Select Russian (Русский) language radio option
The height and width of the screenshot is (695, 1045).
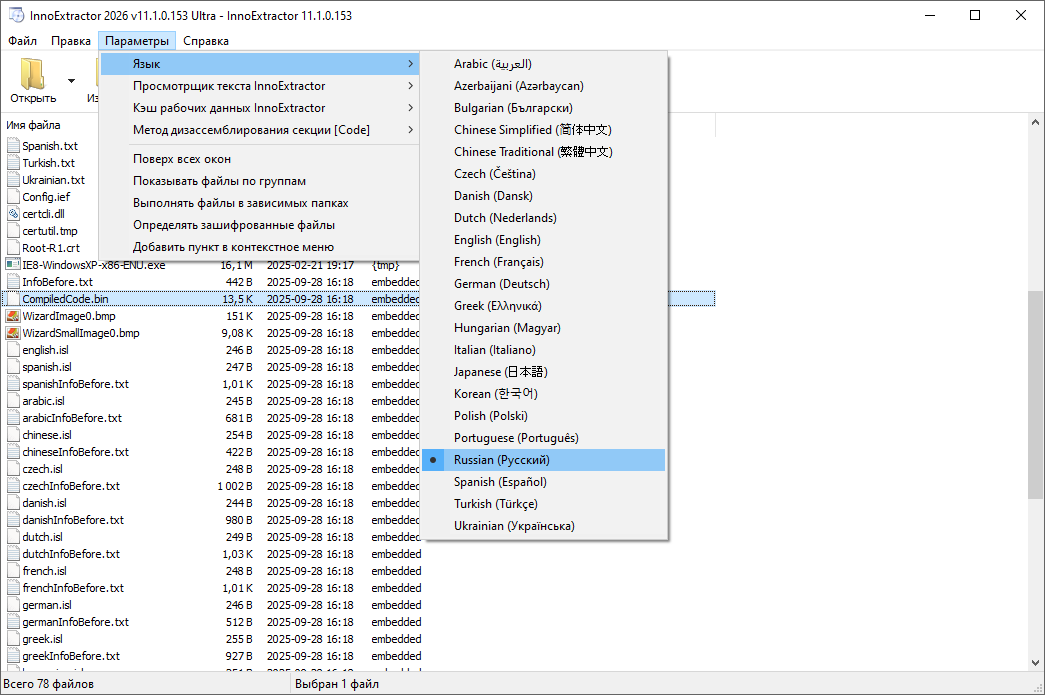point(501,460)
